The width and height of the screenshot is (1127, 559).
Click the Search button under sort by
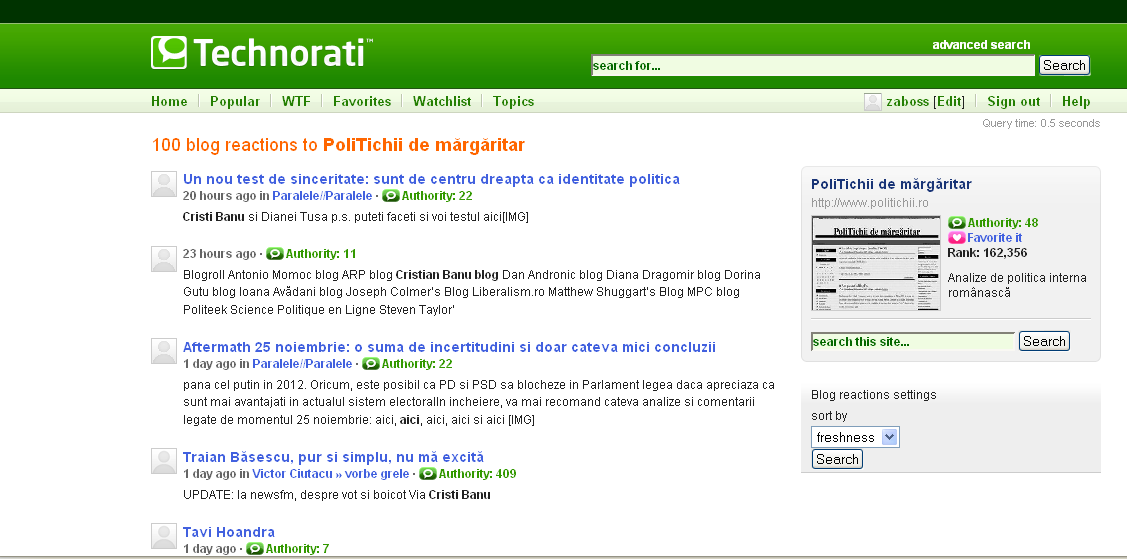[x=837, y=459]
